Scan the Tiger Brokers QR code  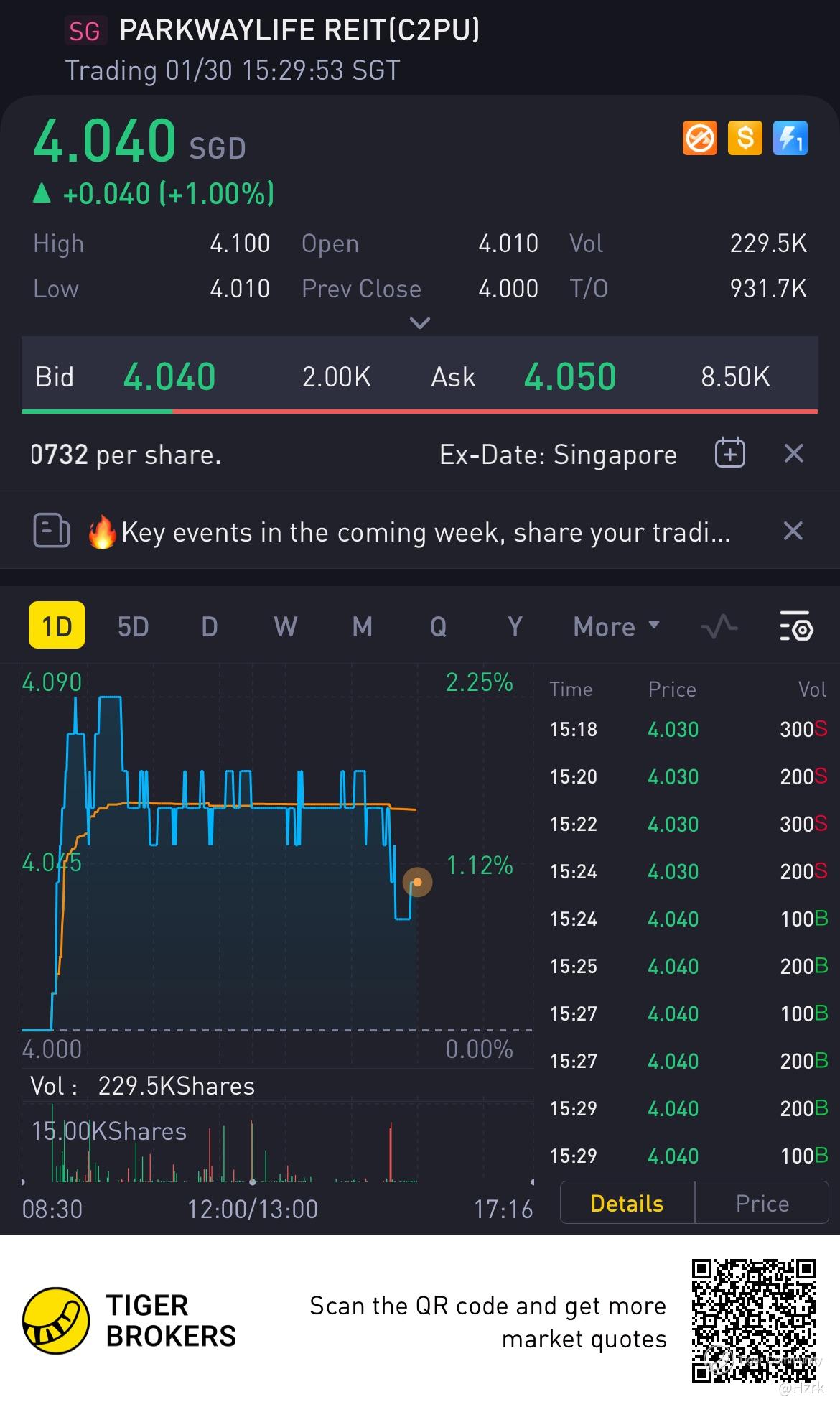pos(753,1320)
